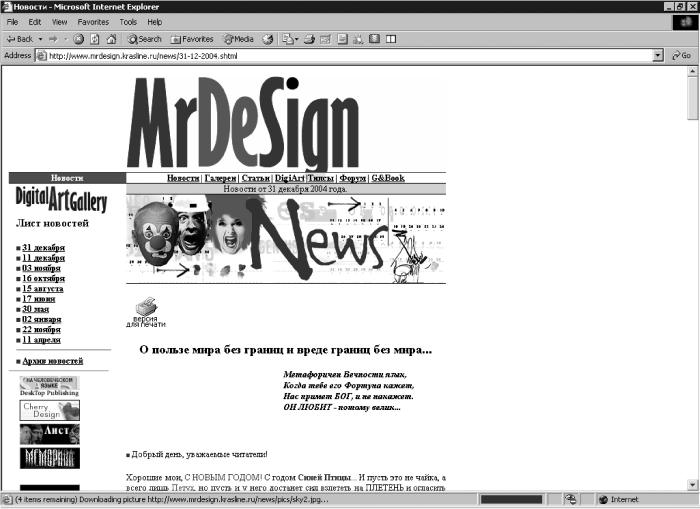
Task: Click the vertical scrollbar up arrow
Action: point(692,71)
